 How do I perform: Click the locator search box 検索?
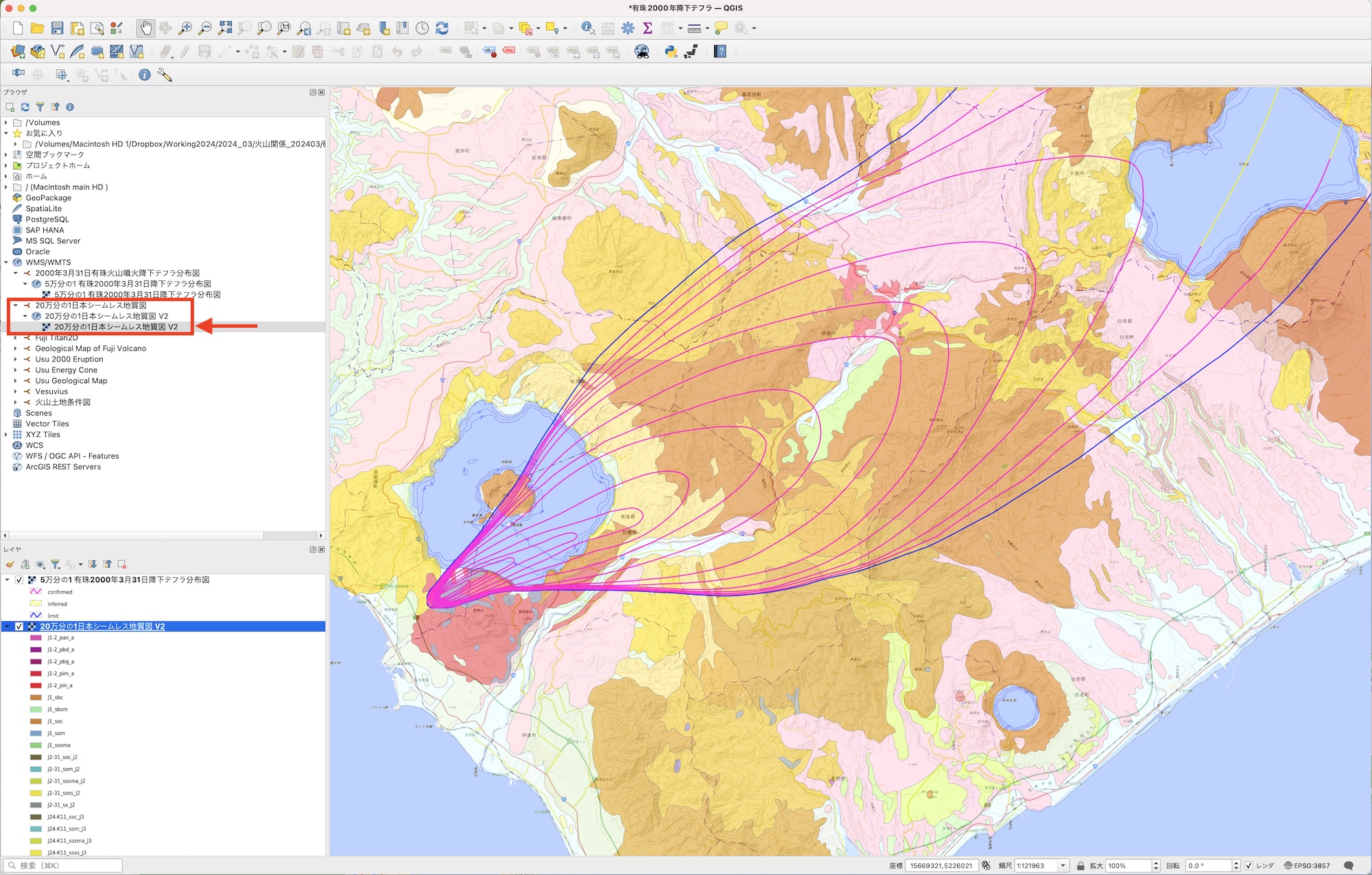click(x=62, y=865)
